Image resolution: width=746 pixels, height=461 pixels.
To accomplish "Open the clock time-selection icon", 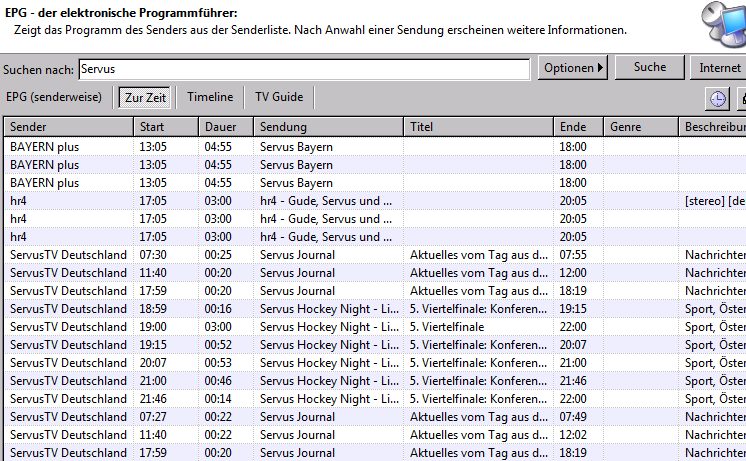I will [717, 99].
